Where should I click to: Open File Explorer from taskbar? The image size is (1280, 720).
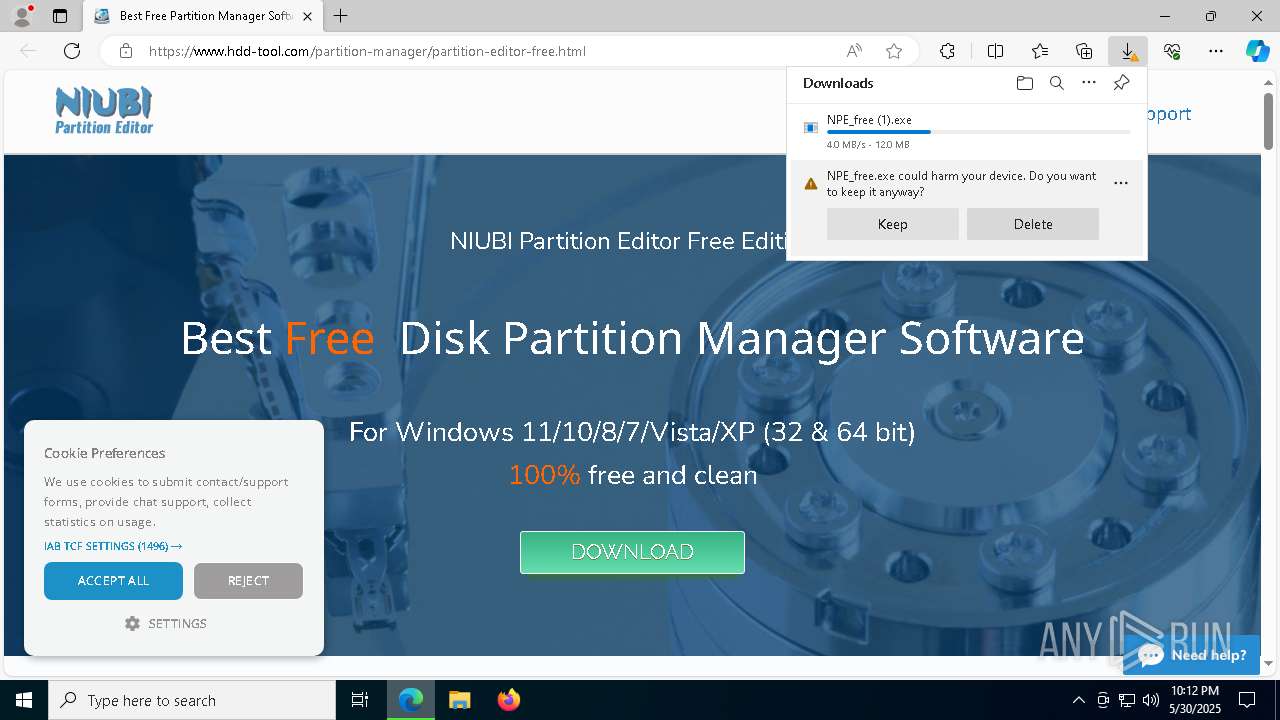[x=459, y=700]
